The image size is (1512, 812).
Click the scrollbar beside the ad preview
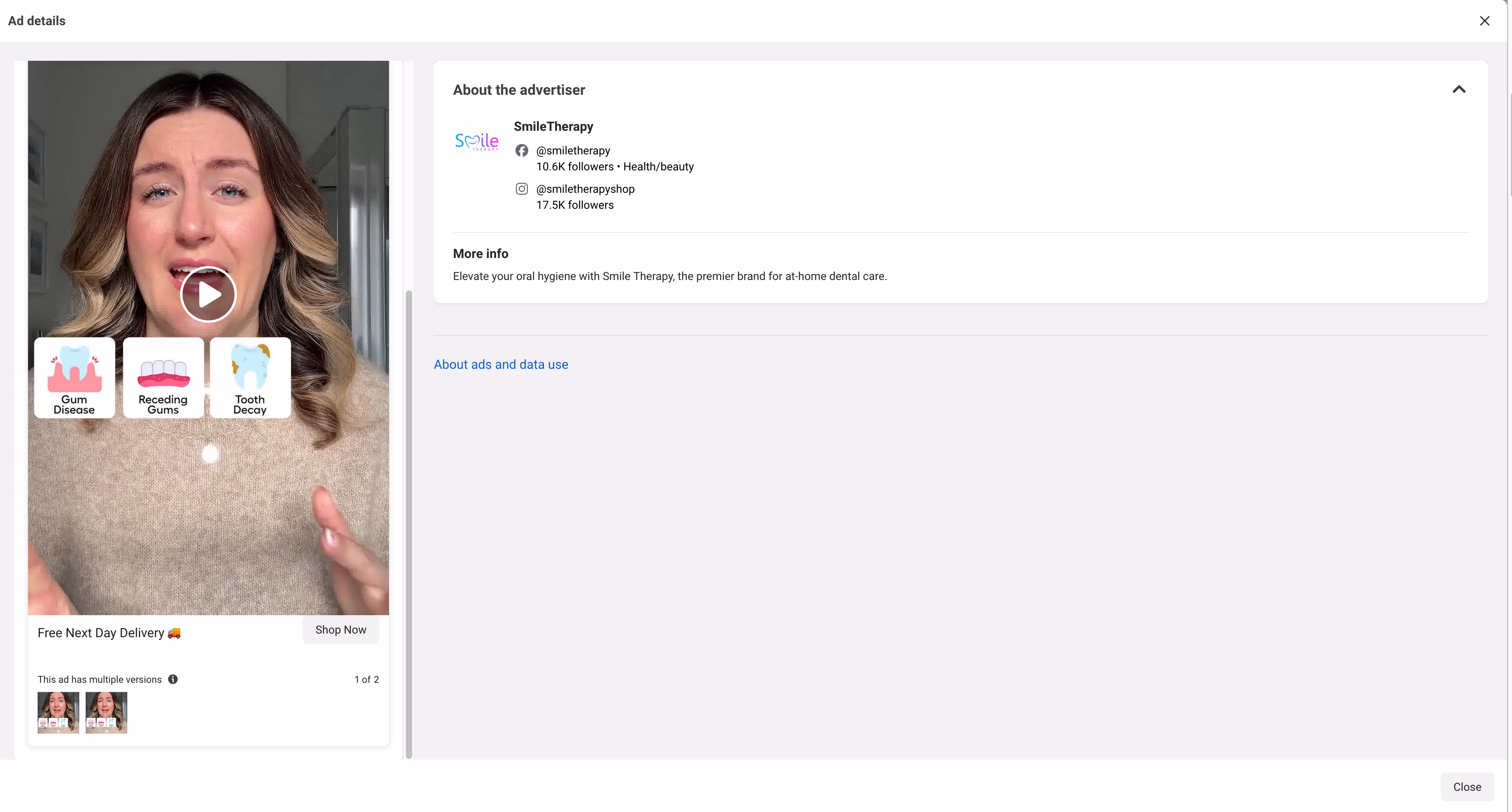tap(409, 522)
